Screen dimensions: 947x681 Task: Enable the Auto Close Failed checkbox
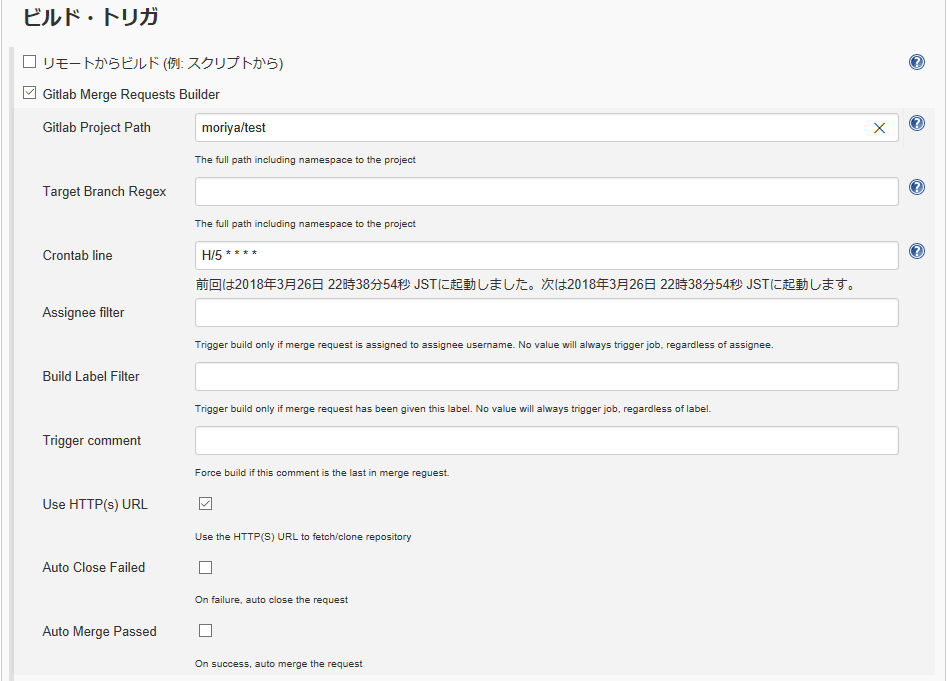point(205,568)
